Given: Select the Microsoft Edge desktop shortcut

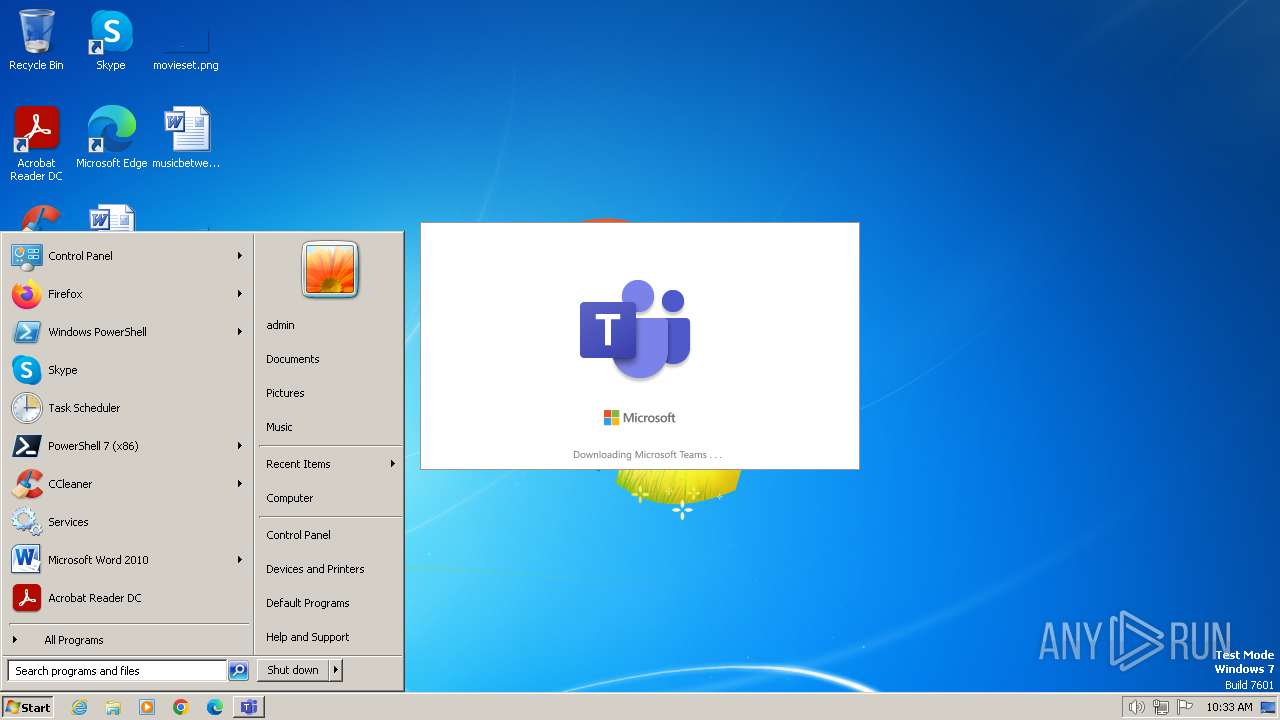Looking at the screenshot, I should [111, 138].
